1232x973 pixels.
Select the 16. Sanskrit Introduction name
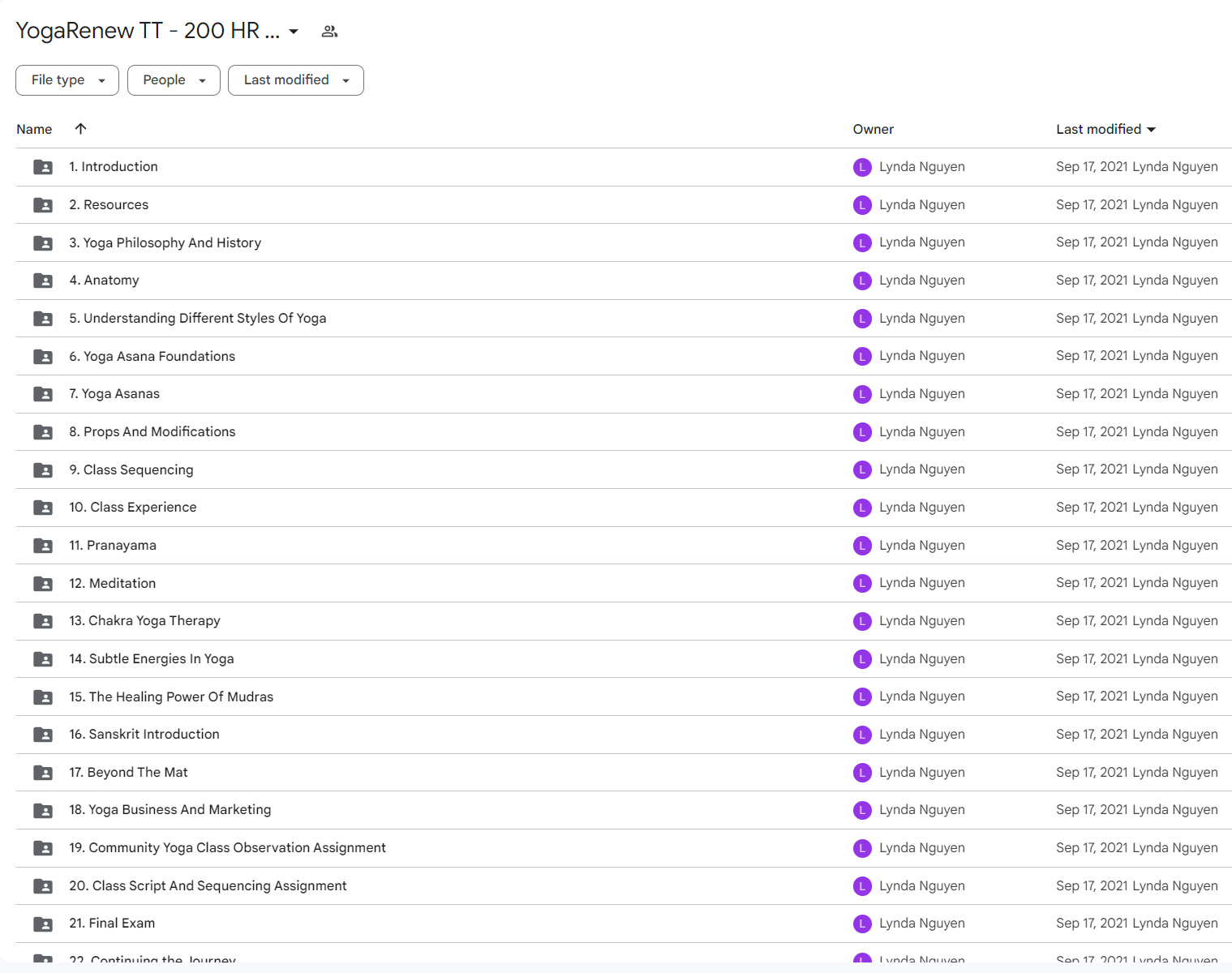[144, 734]
